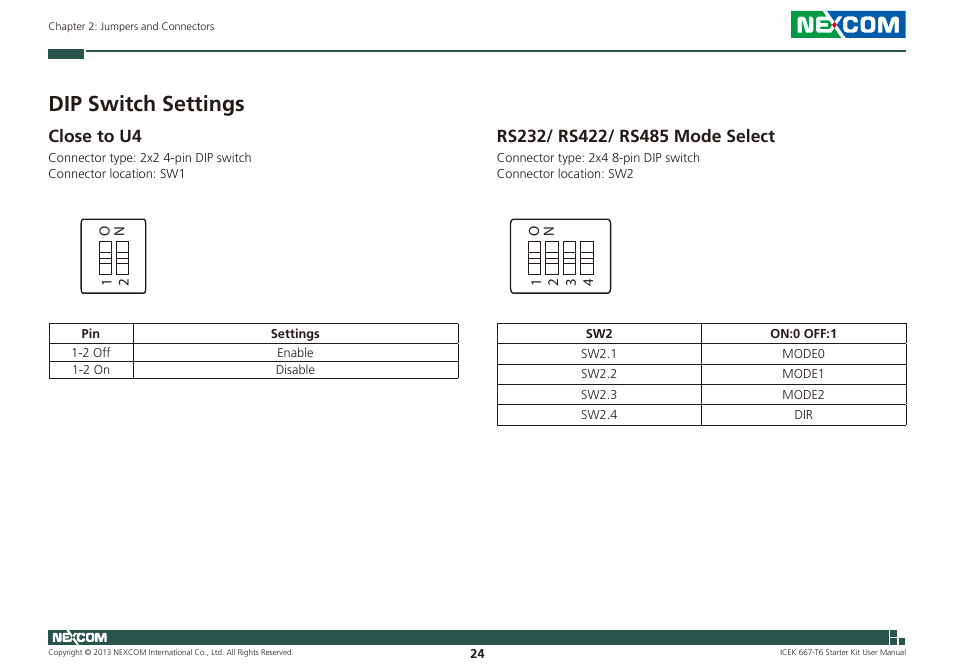Viewport: 954px width, 672px height.
Task: Click the 'Enable' table cell
Action: click(296, 353)
